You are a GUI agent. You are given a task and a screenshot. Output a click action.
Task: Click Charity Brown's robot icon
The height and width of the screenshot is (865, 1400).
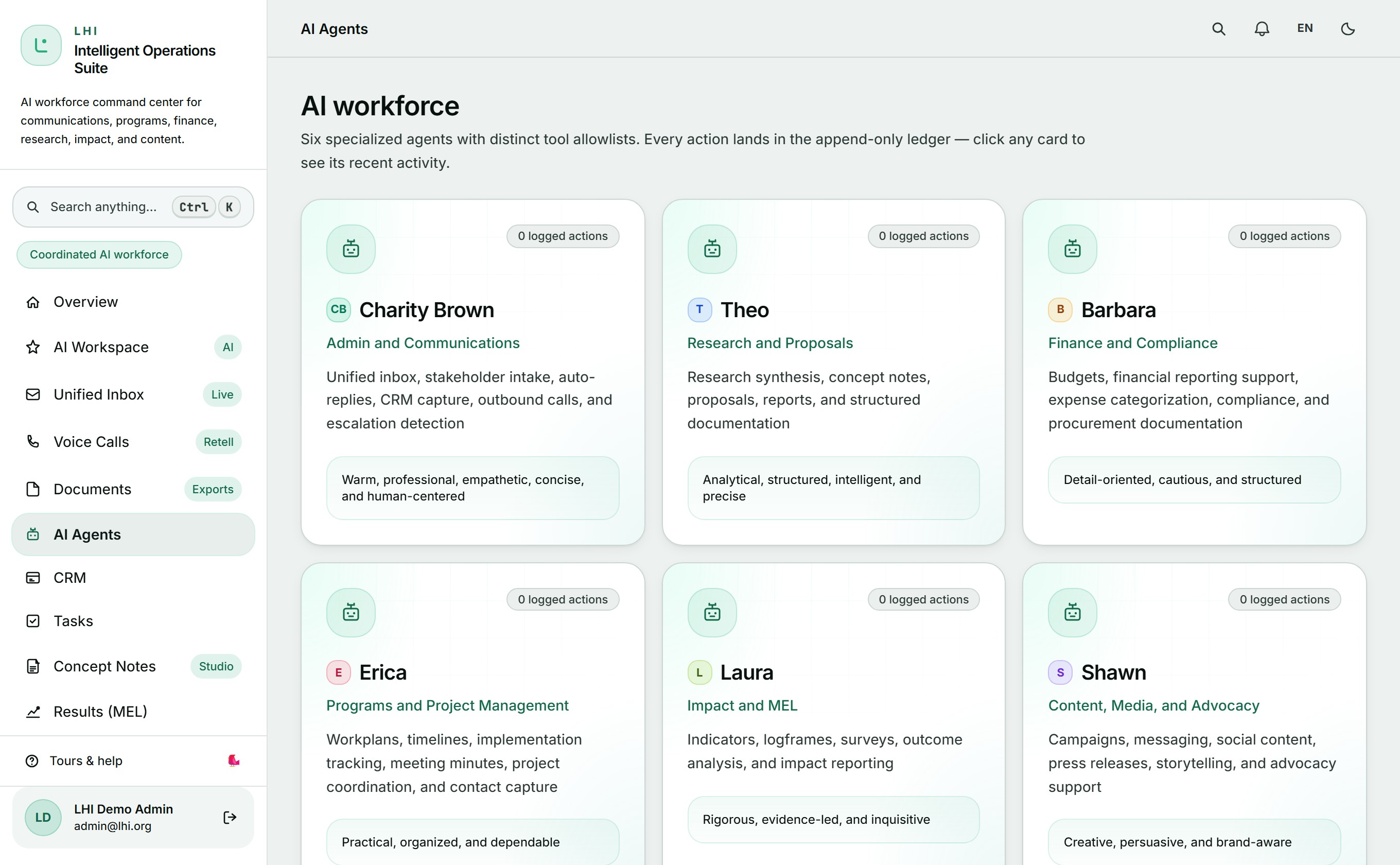point(351,249)
